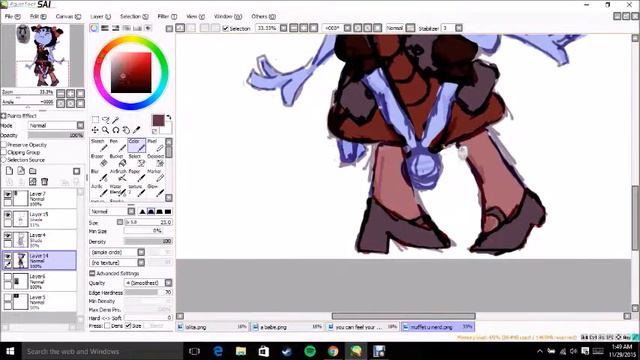Enable Preserve Opacity checkbox
Screen dimensions: 640x360
click(4, 144)
